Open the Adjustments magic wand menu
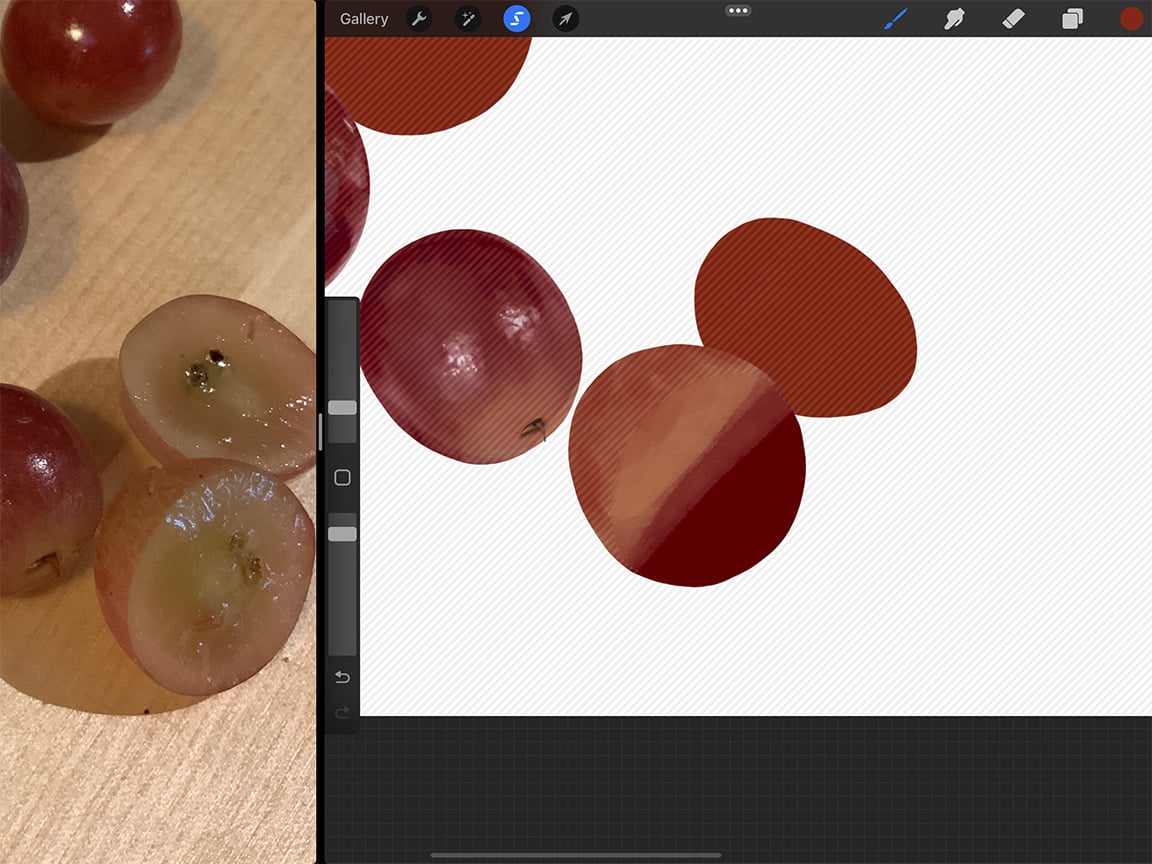This screenshot has width=1152, height=864. [467, 18]
